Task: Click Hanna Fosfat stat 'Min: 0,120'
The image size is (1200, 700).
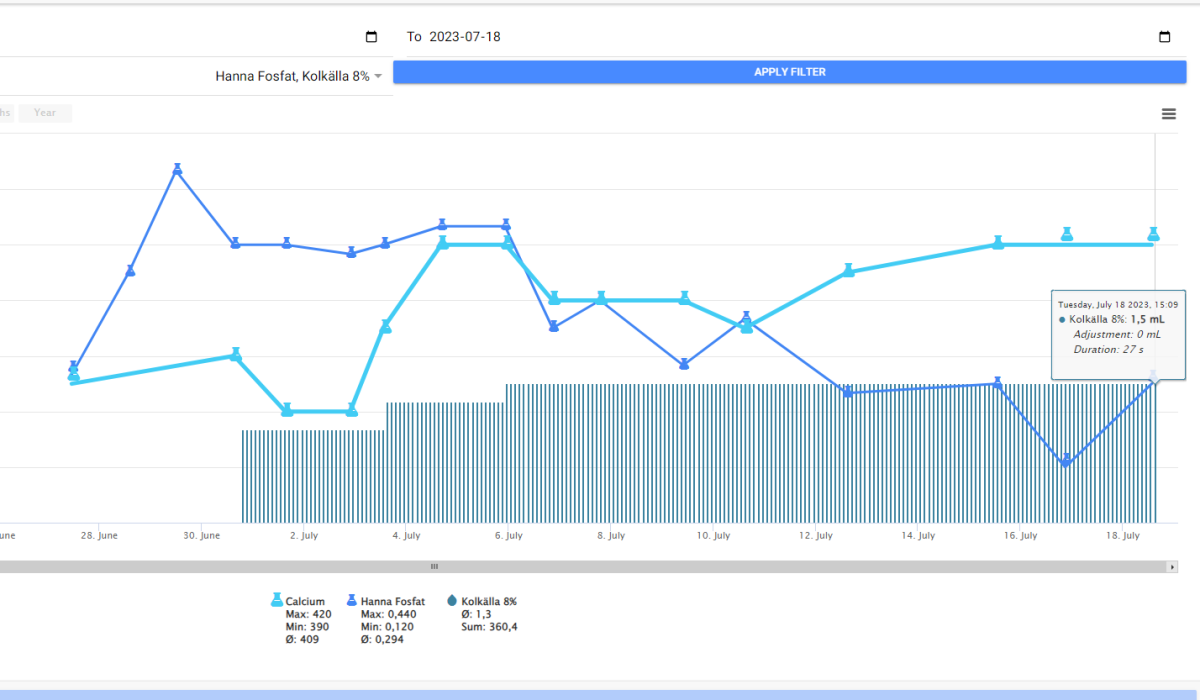Action: click(388, 627)
